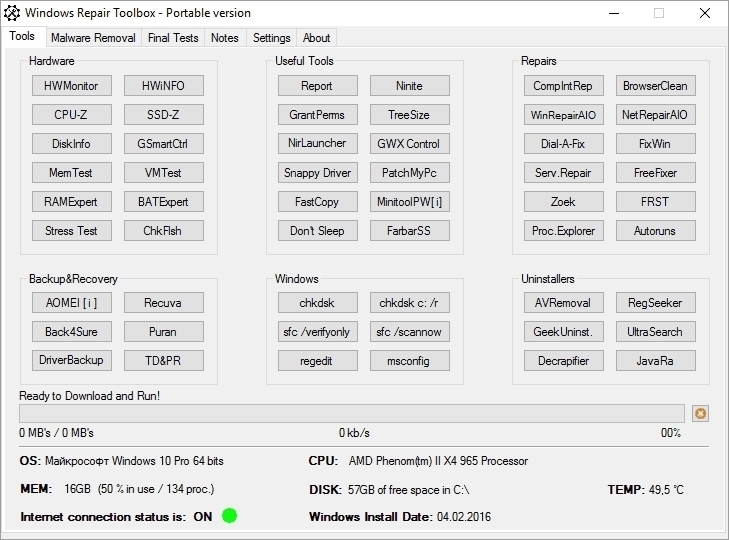The image size is (729, 540).
Task: Click the Puran button
Action: [x=164, y=332]
